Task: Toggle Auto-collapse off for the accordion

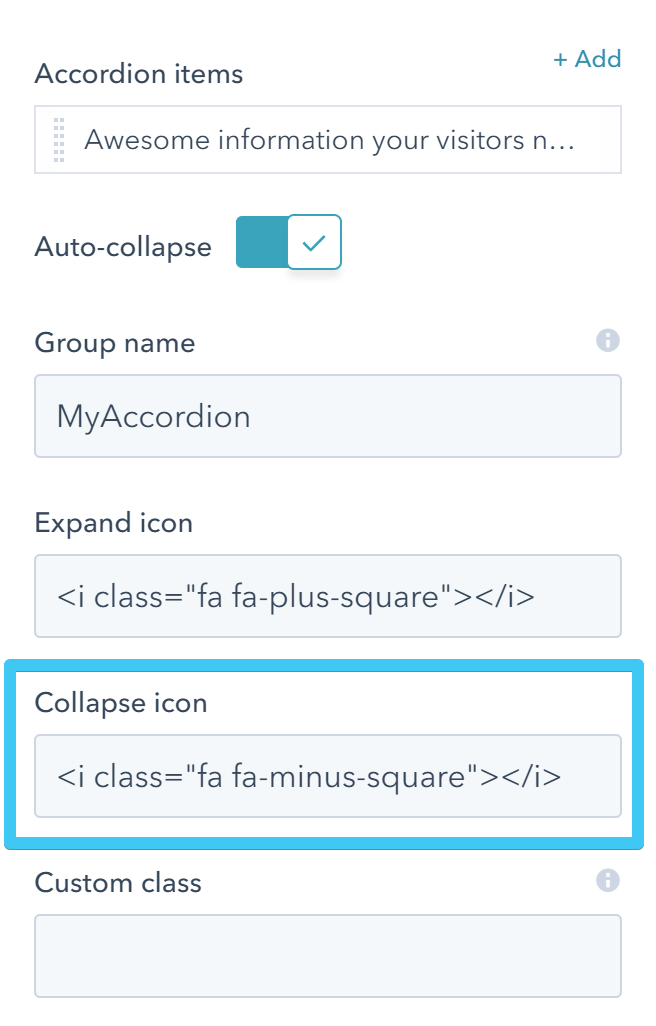Action: click(288, 241)
